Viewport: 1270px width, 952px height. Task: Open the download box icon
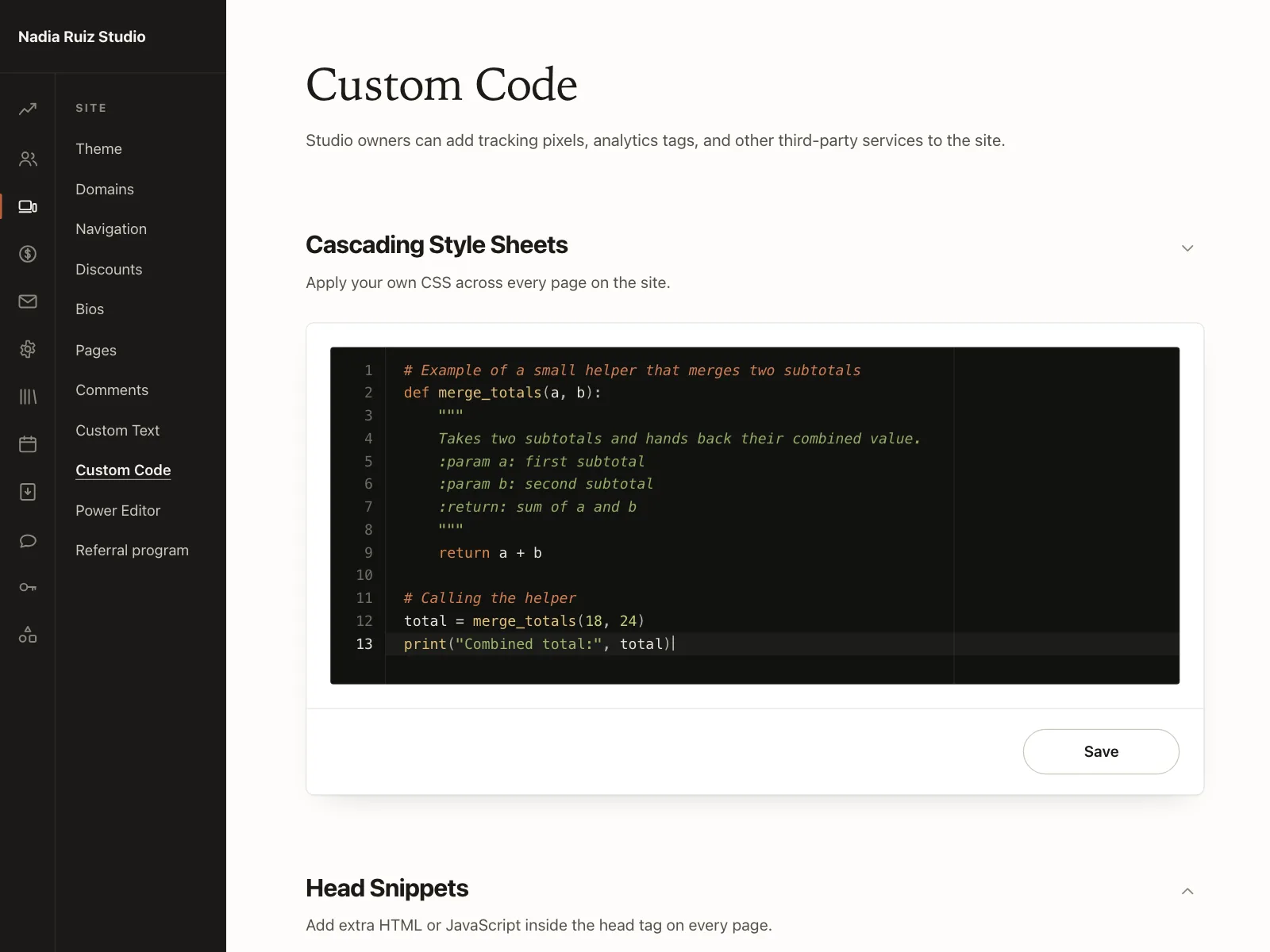28,492
